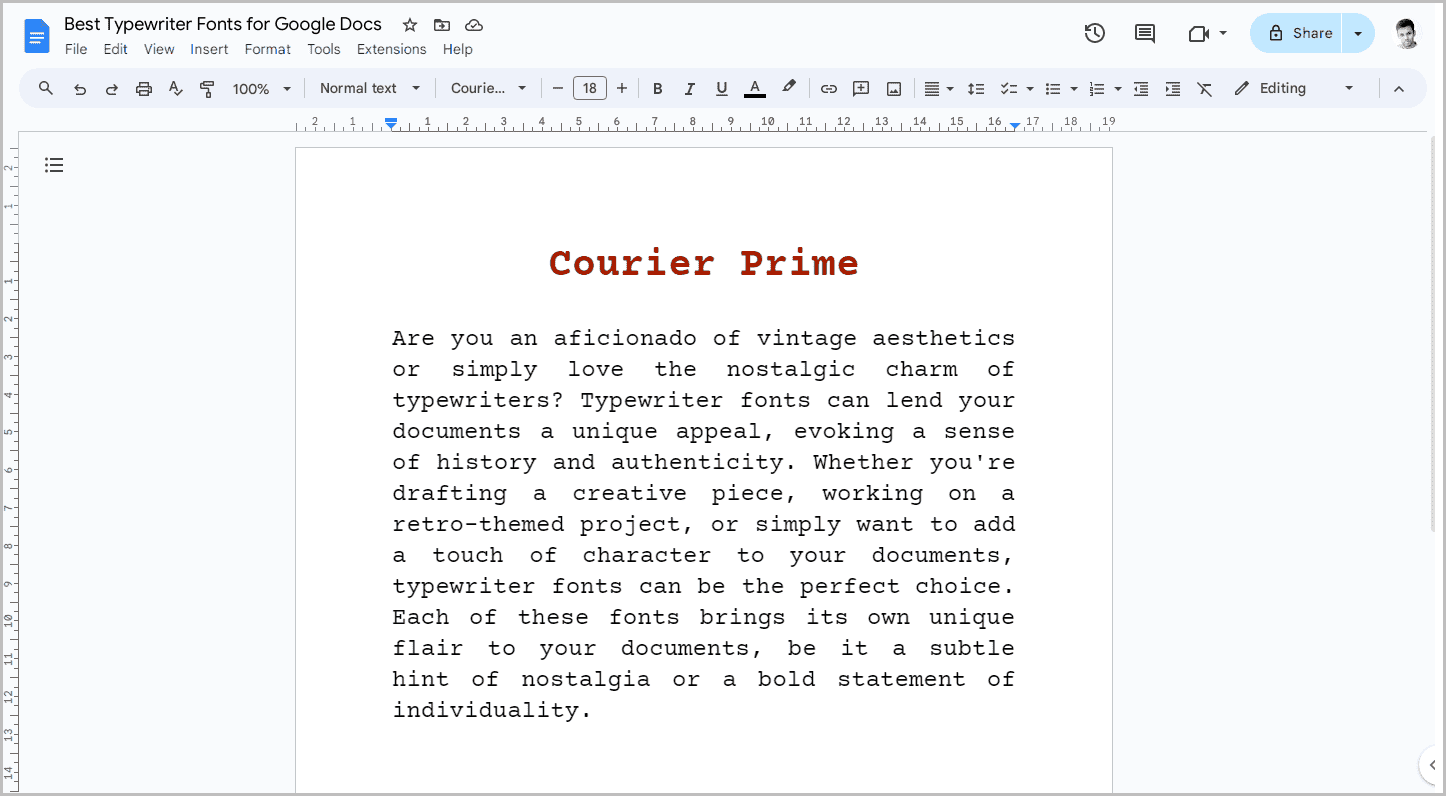The width and height of the screenshot is (1446, 796).
Task: Click the document title text
Action: coord(223,24)
